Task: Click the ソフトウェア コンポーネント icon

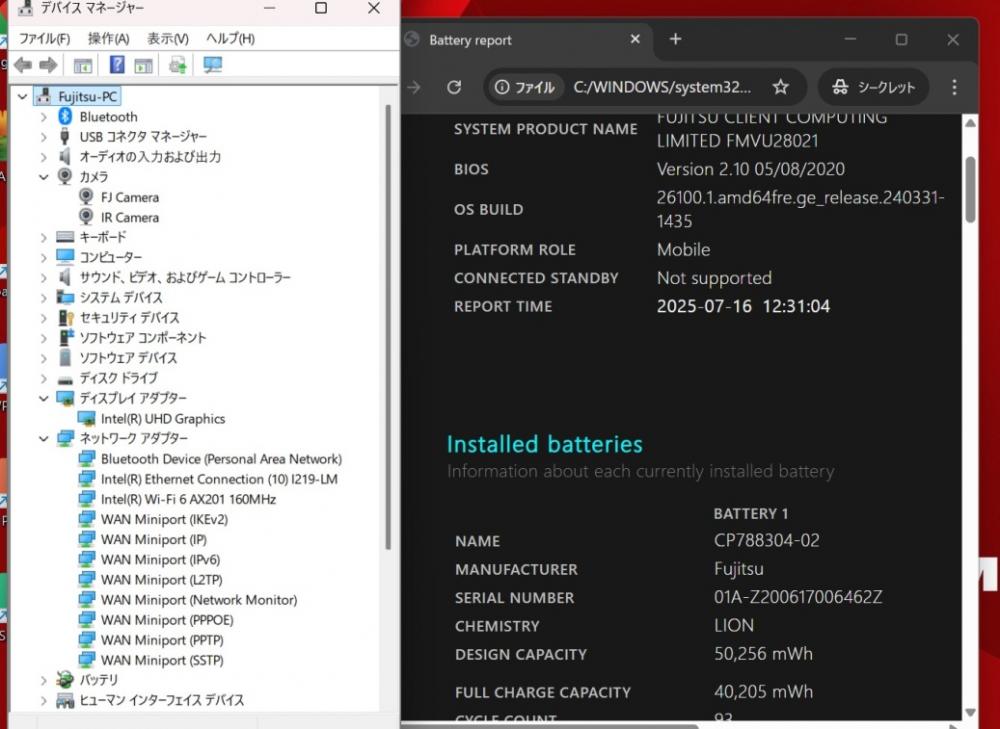Action: 65,337
